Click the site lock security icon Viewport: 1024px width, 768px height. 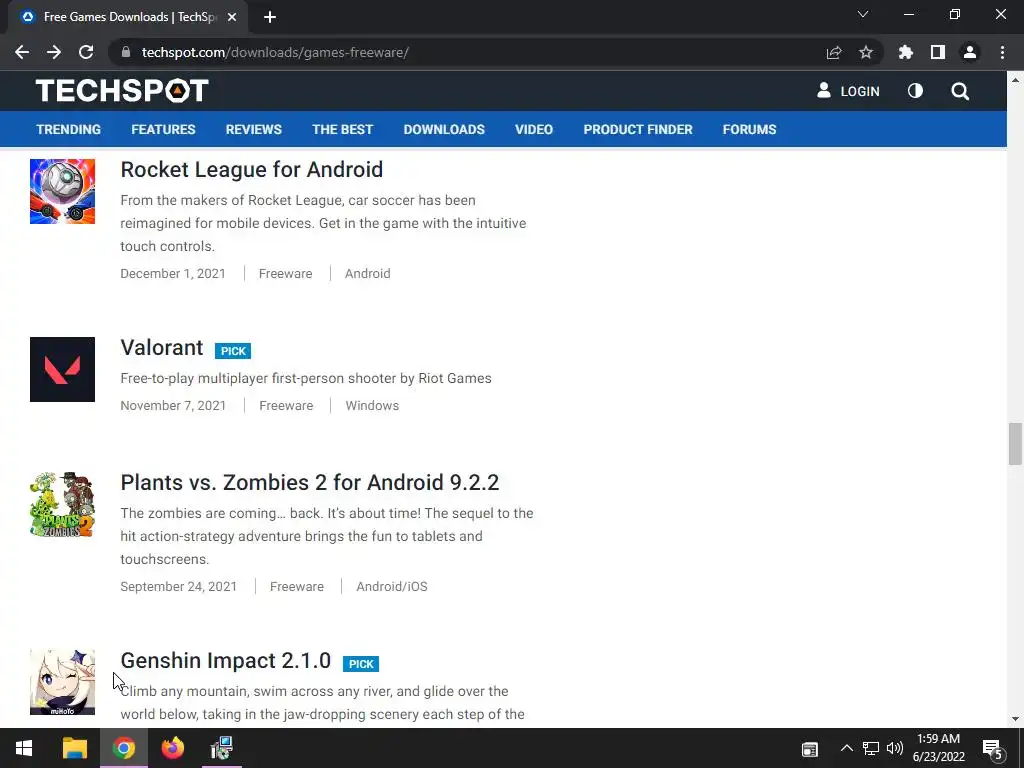coord(126,52)
